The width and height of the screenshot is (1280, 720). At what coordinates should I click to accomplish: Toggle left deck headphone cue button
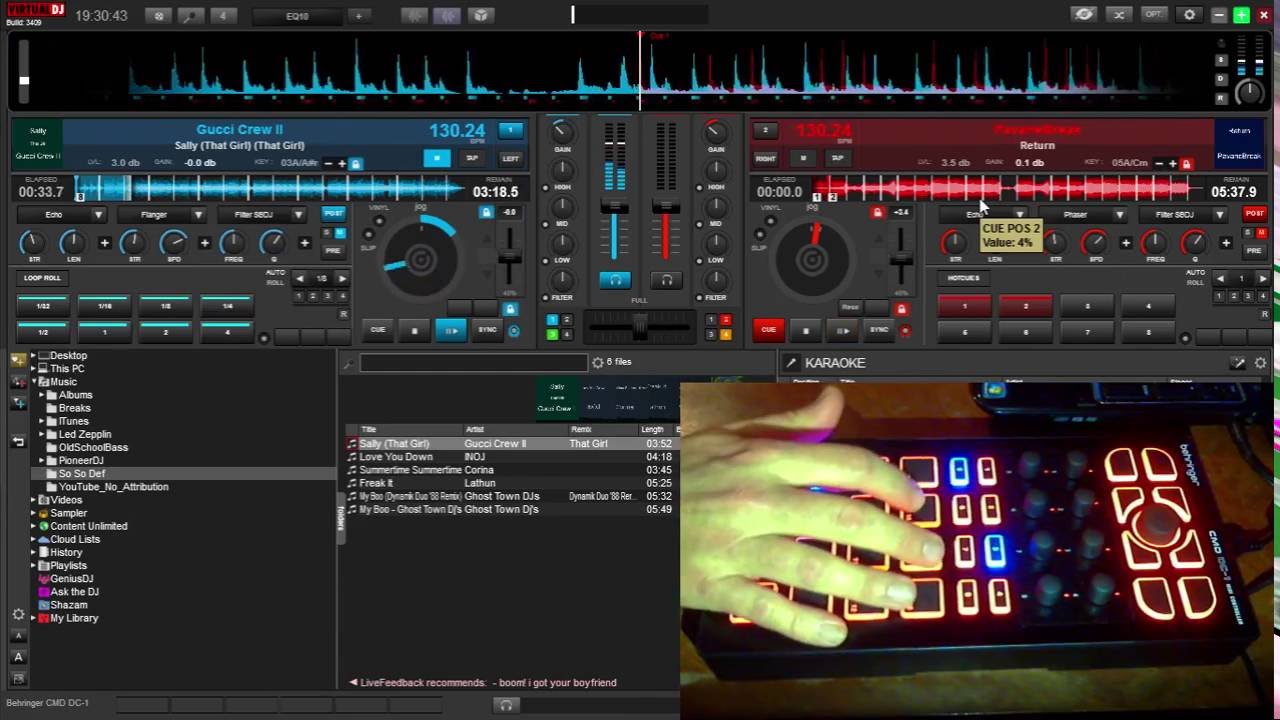(615, 281)
